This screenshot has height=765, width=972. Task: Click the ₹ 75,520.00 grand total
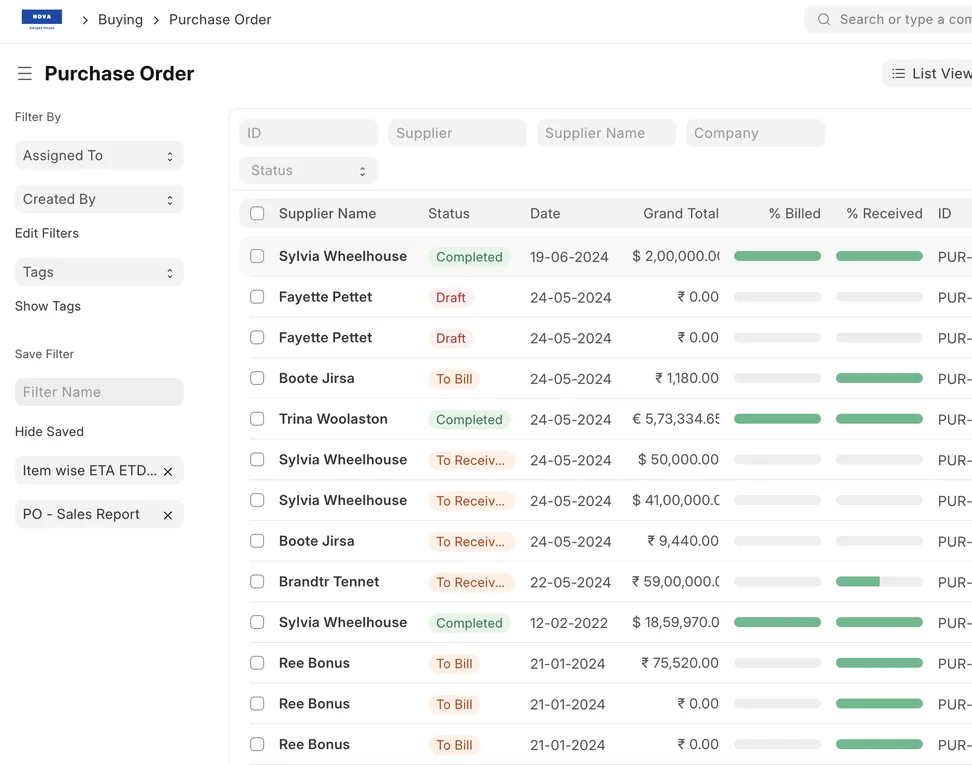(679, 663)
